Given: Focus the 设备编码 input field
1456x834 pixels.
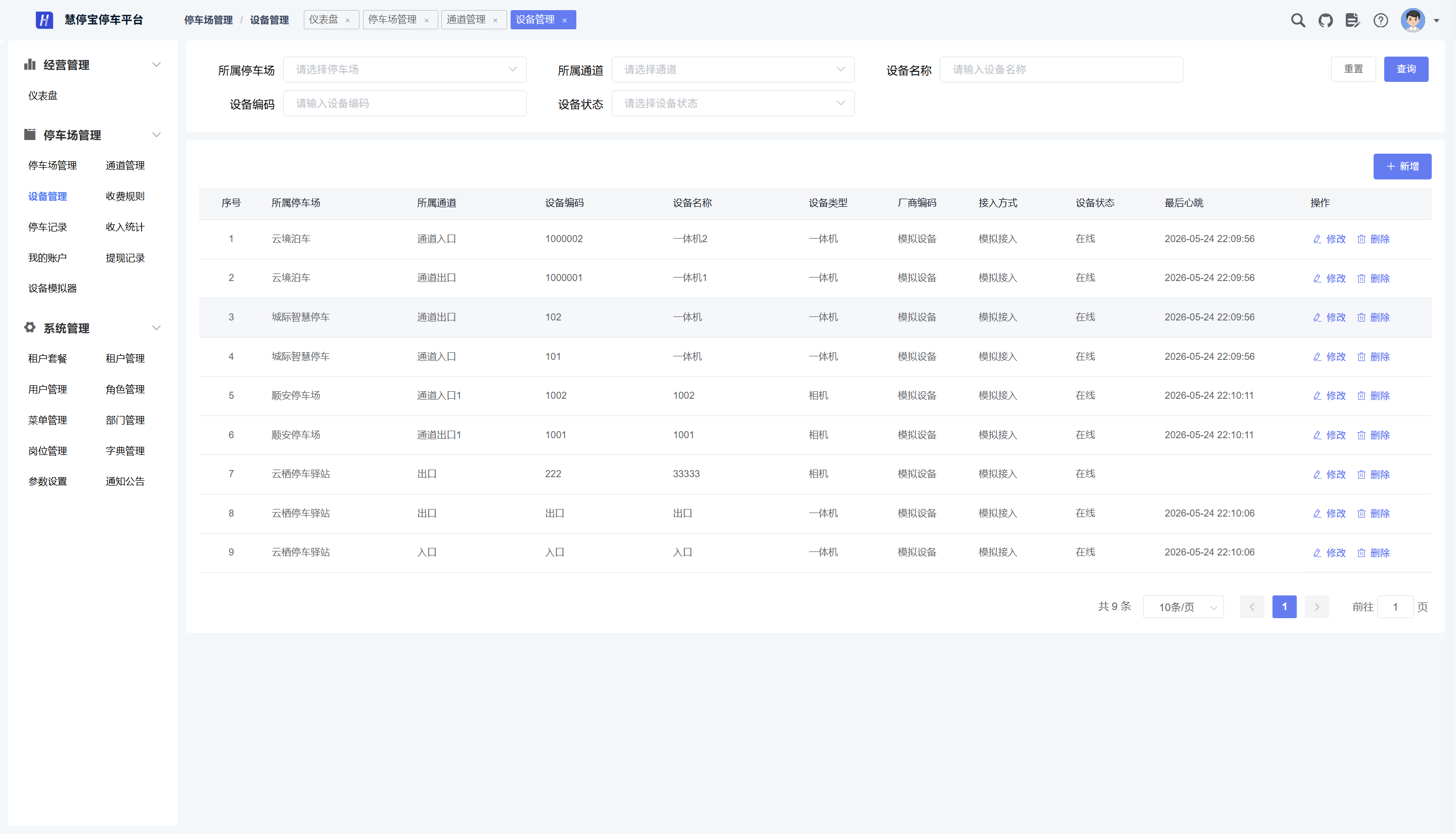Looking at the screenshot, I should pyautogui.click(x=404, y=103).
